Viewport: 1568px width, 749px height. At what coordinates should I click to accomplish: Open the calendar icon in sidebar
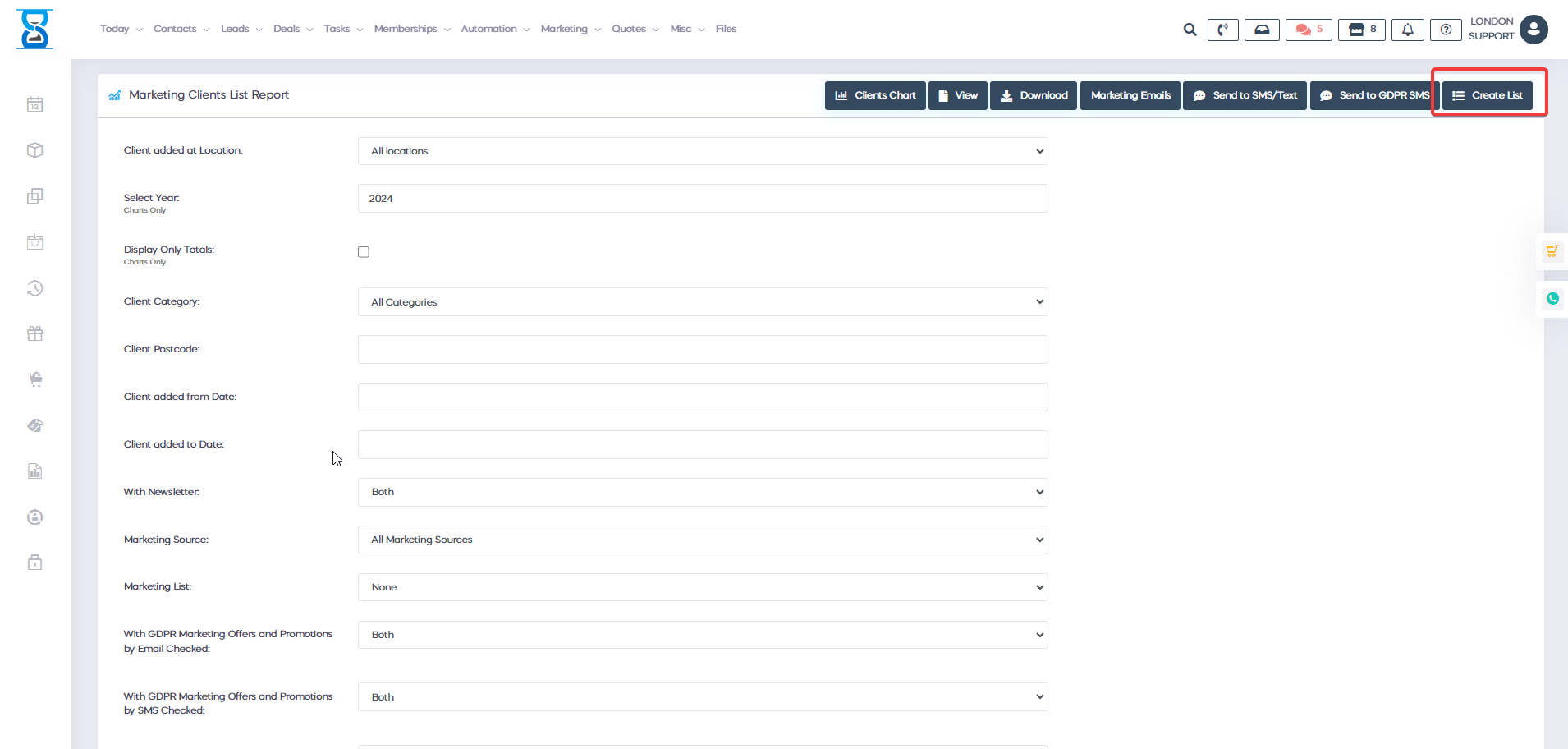point(34,104)
